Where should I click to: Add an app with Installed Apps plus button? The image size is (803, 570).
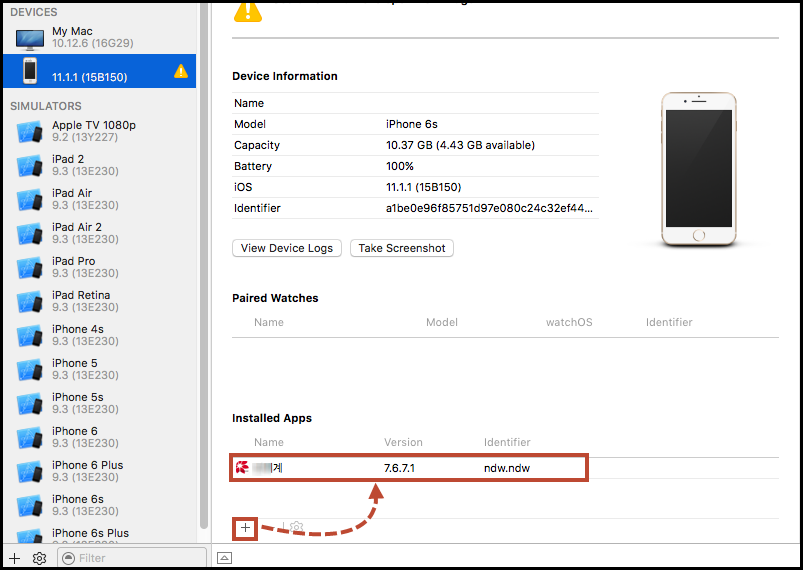click(245, 527)
